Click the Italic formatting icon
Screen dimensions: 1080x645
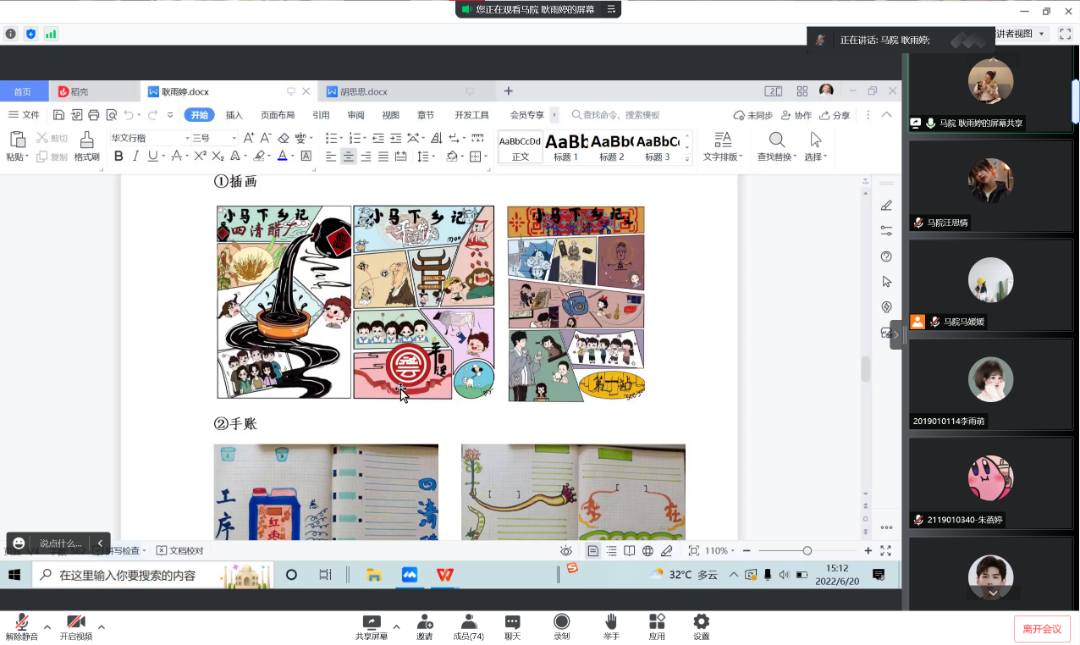pos(136,156)
